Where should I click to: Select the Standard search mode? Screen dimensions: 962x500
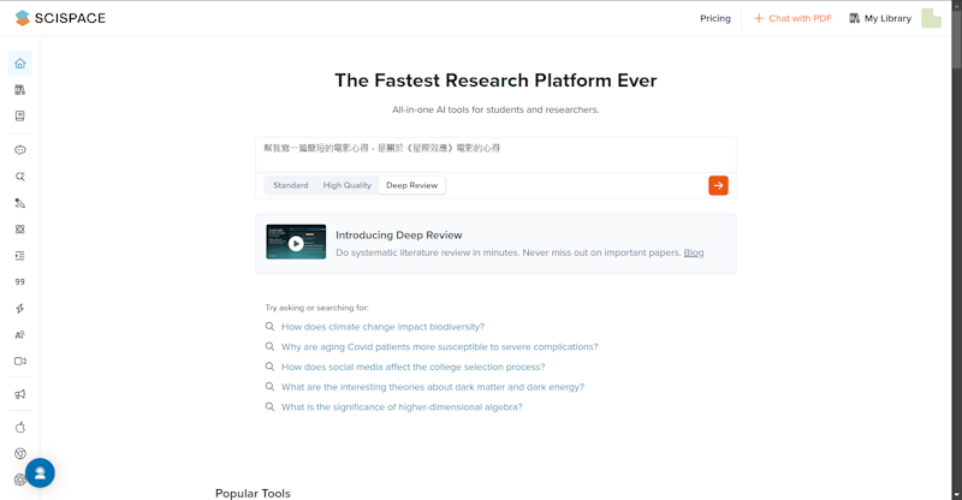pyautogui.click(x=290, y=186)
